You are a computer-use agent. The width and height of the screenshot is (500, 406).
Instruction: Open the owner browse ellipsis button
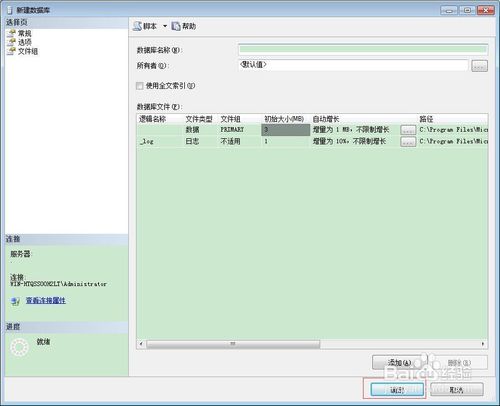pos(479,66)
